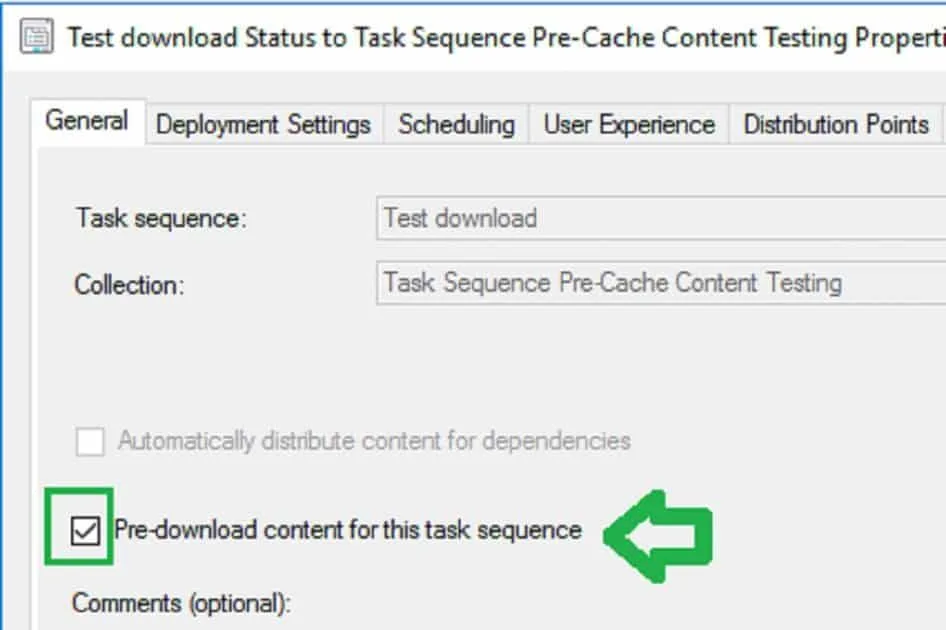Click the Task sequence label
The width and height of the screenshot is (946, 630).
coord(161,219)
